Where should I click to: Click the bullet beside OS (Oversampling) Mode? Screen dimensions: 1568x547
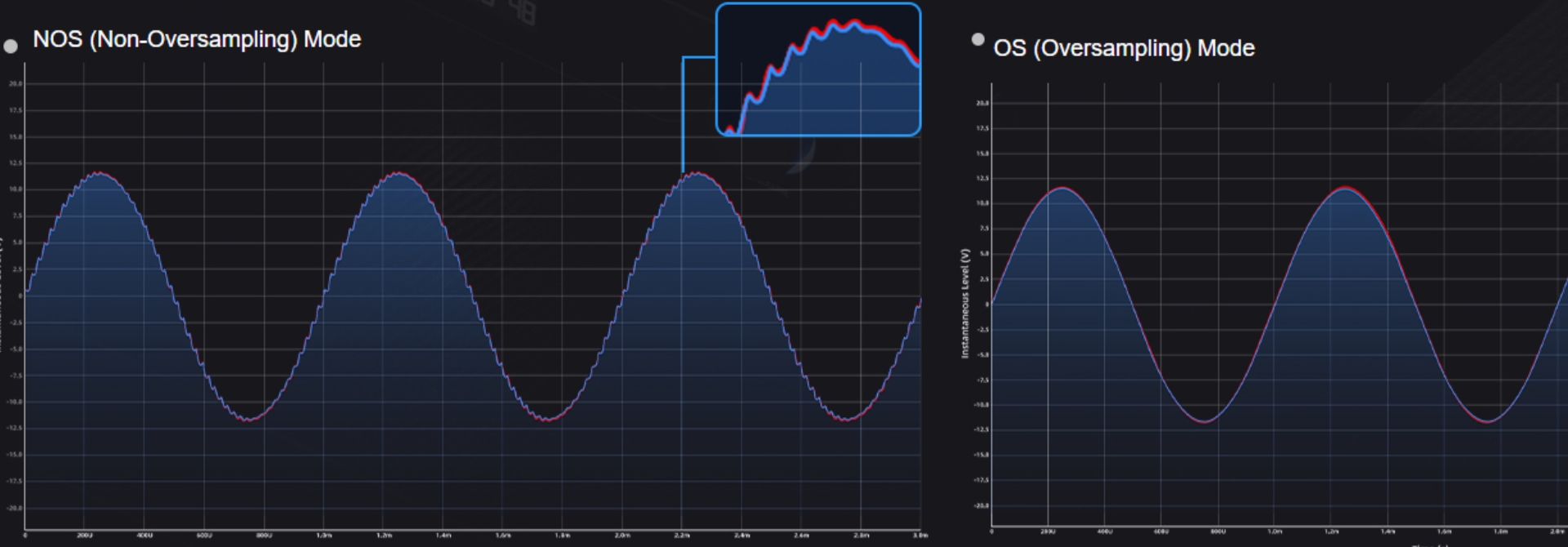978,39
